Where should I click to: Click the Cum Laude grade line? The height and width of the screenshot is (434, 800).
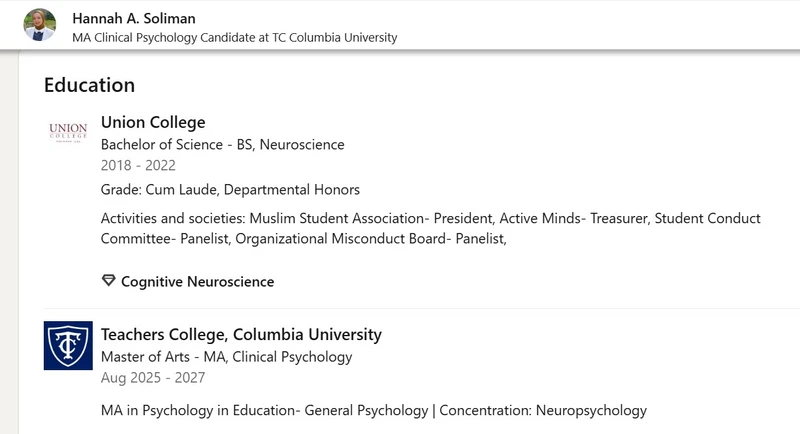[x=230, y=190]
